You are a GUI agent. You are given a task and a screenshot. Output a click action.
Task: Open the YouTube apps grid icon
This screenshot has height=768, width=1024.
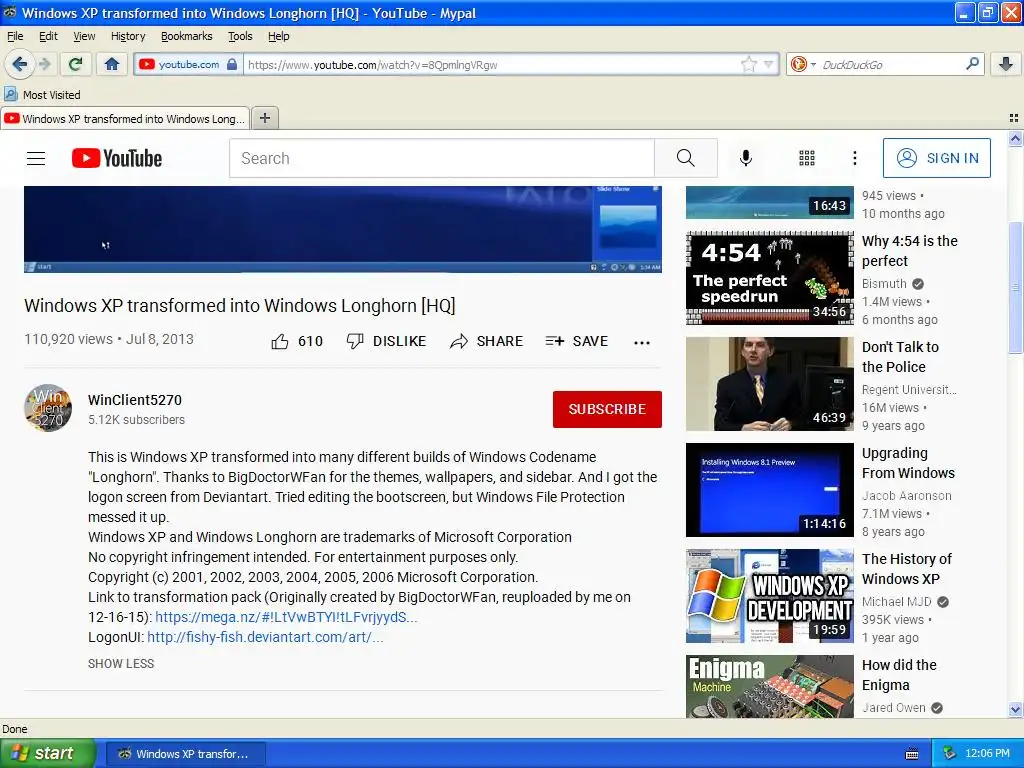click(807, 158)
